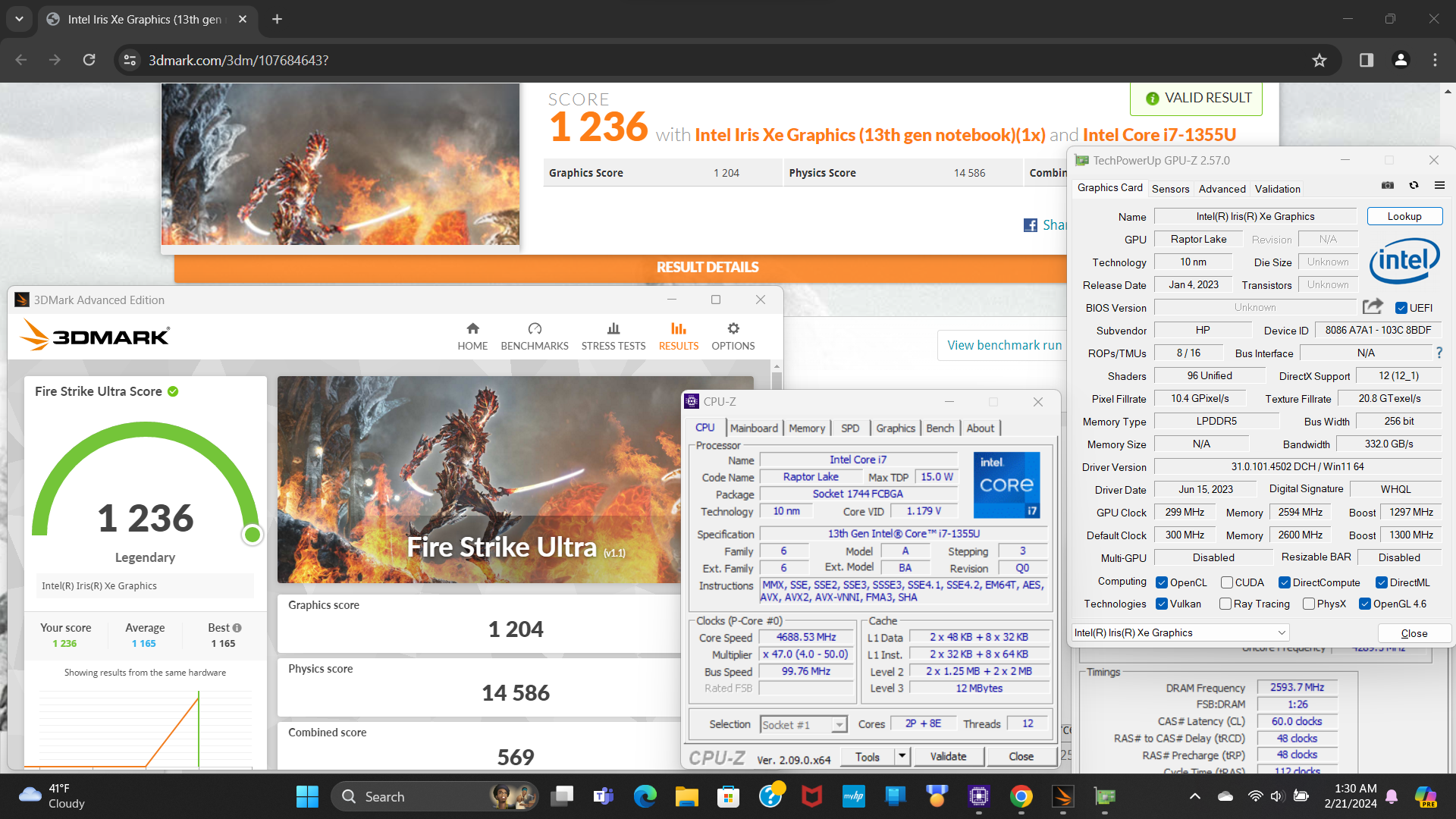Open Microsoft Edge from taskbar
The image size is (1456, 819).
[x=645, y=797]
